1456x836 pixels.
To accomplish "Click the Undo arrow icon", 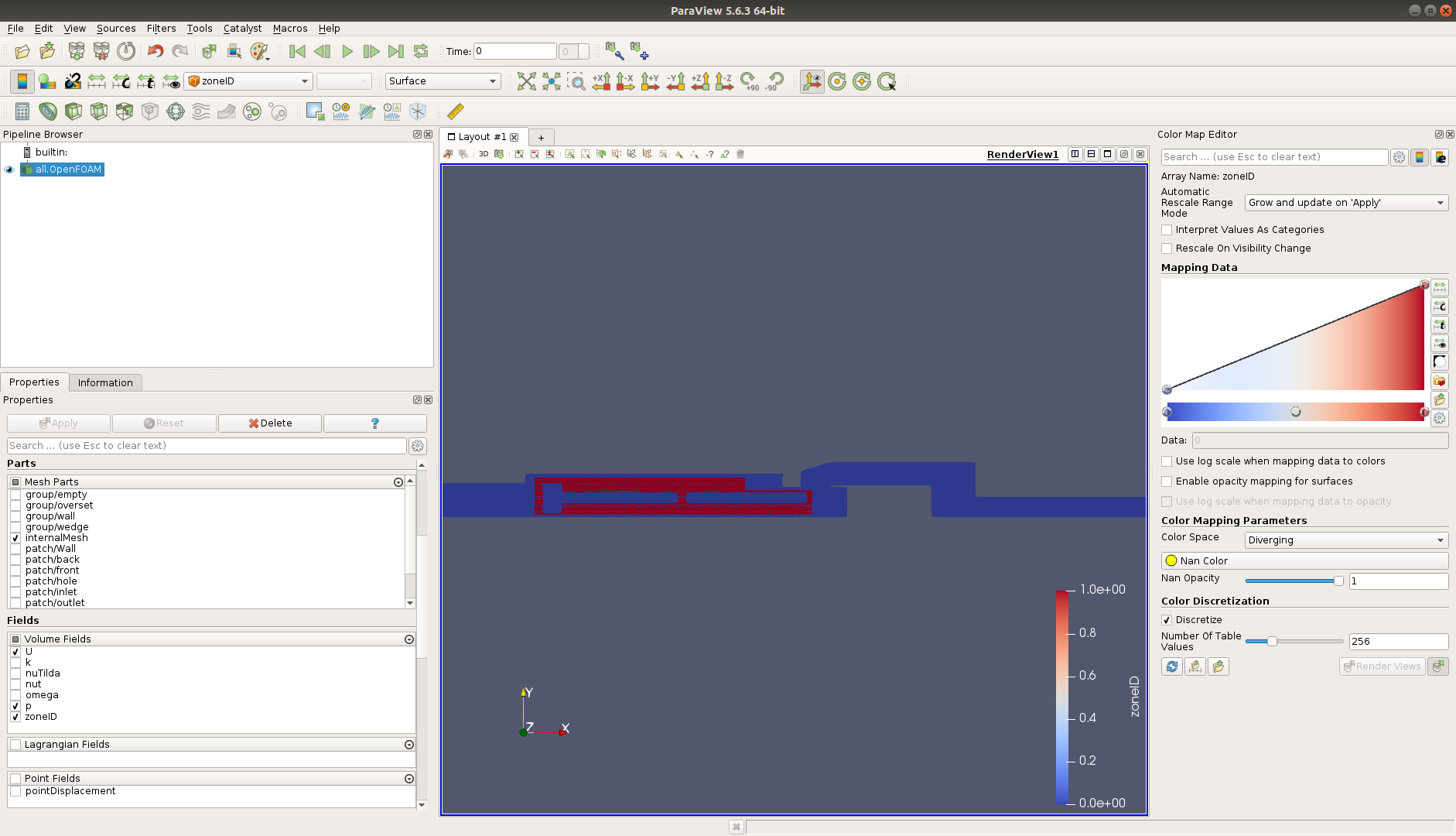I will [x=156, y=52].
